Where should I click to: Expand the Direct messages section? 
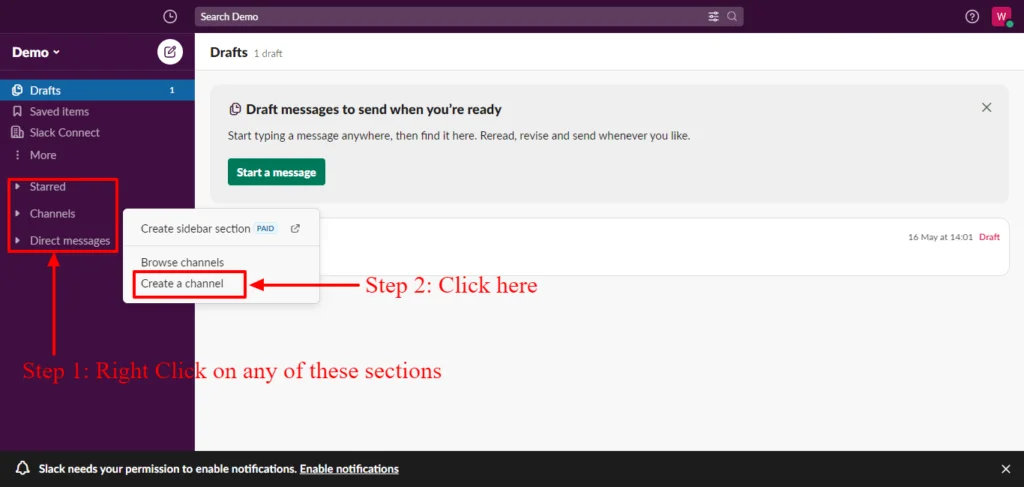click(x=69, y=240)
